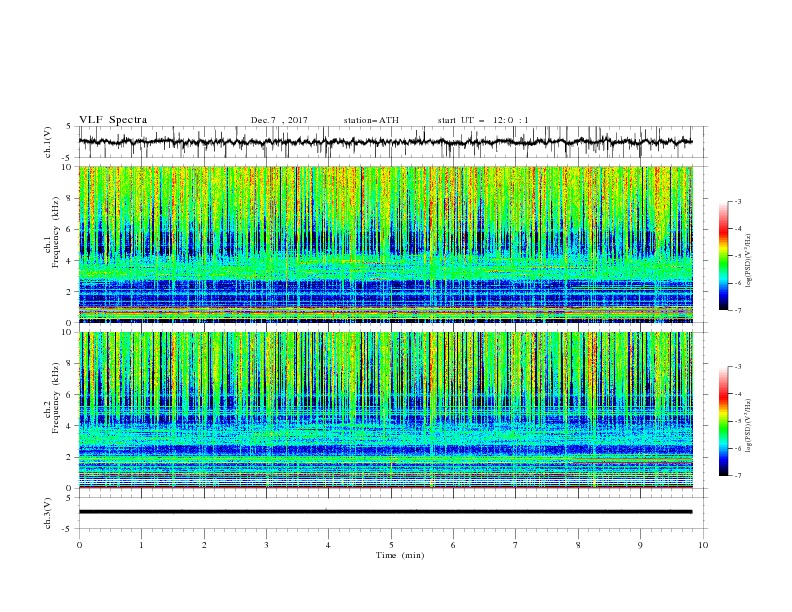
Task: Click the flat ch.3 voltage trace
Action: coord(386,512)
